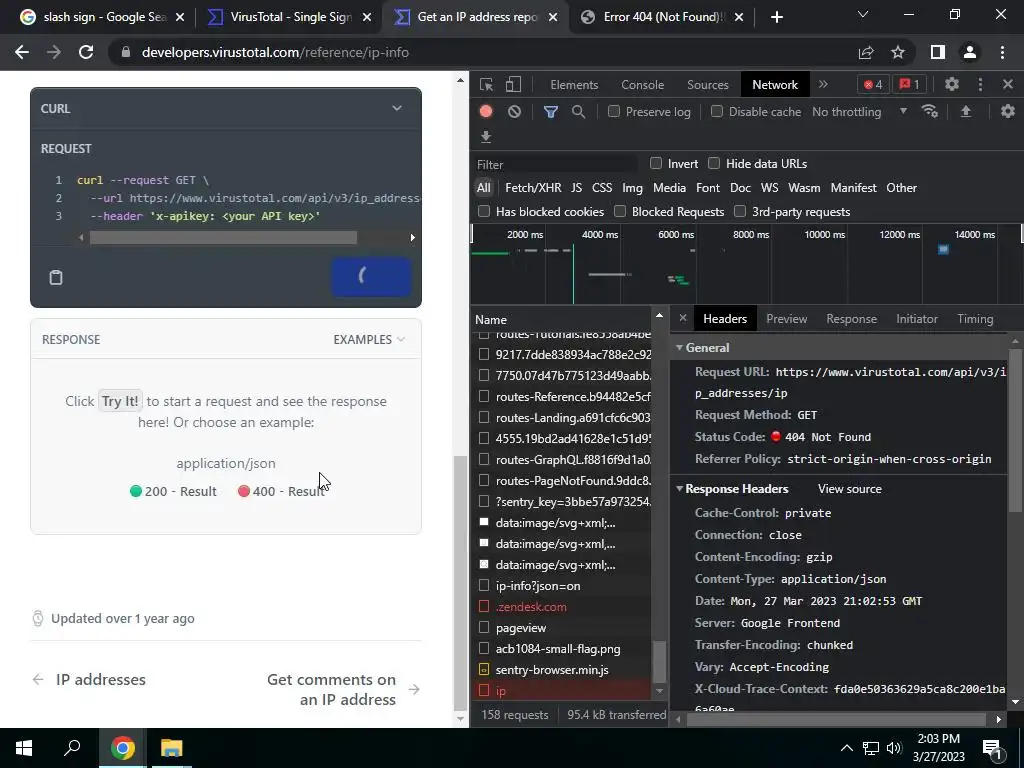This screenshot has height=768, width=1024.
Task: Select the pageview request row
Action: tap(561, 628)
